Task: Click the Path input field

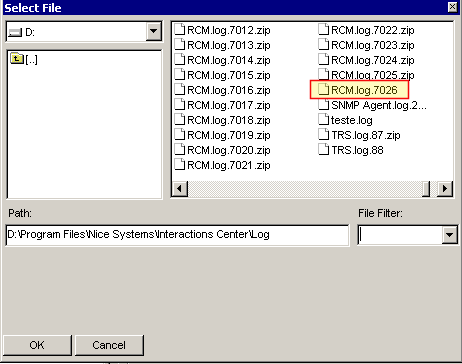Action: click(x=177, y=235)
